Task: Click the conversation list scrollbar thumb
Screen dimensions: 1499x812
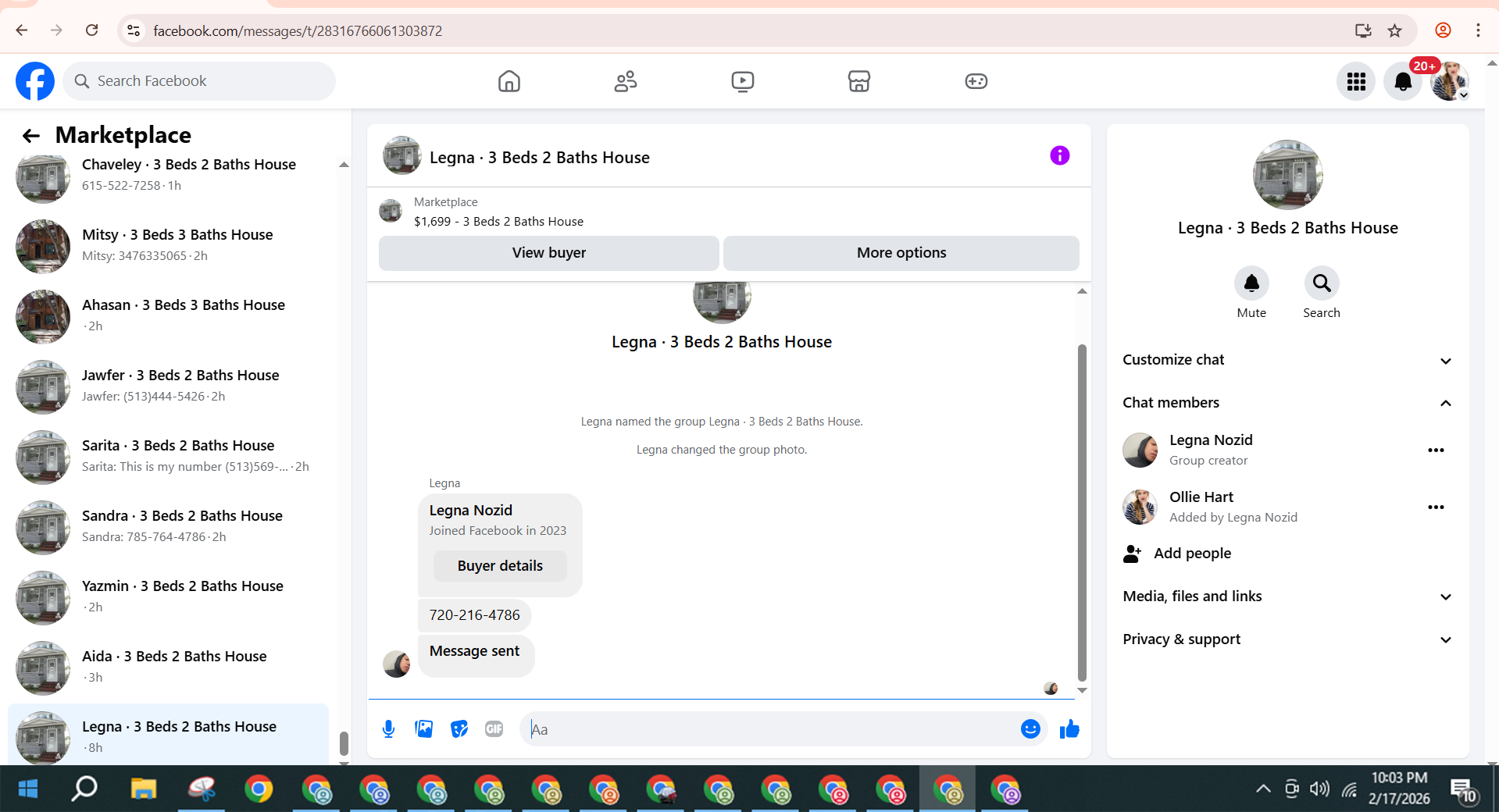Action: click(344, 743)
